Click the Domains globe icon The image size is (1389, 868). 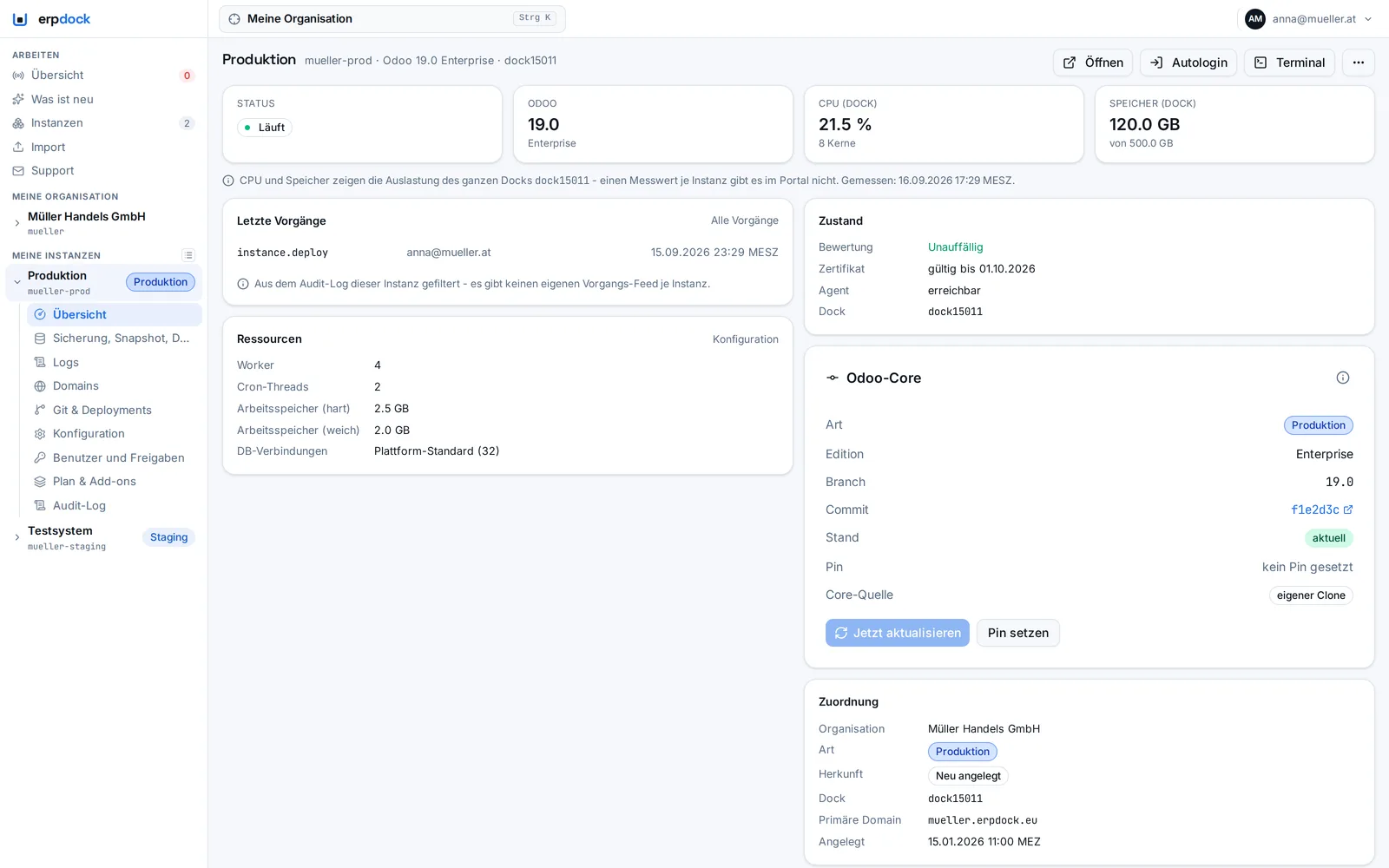click(40, 386)
